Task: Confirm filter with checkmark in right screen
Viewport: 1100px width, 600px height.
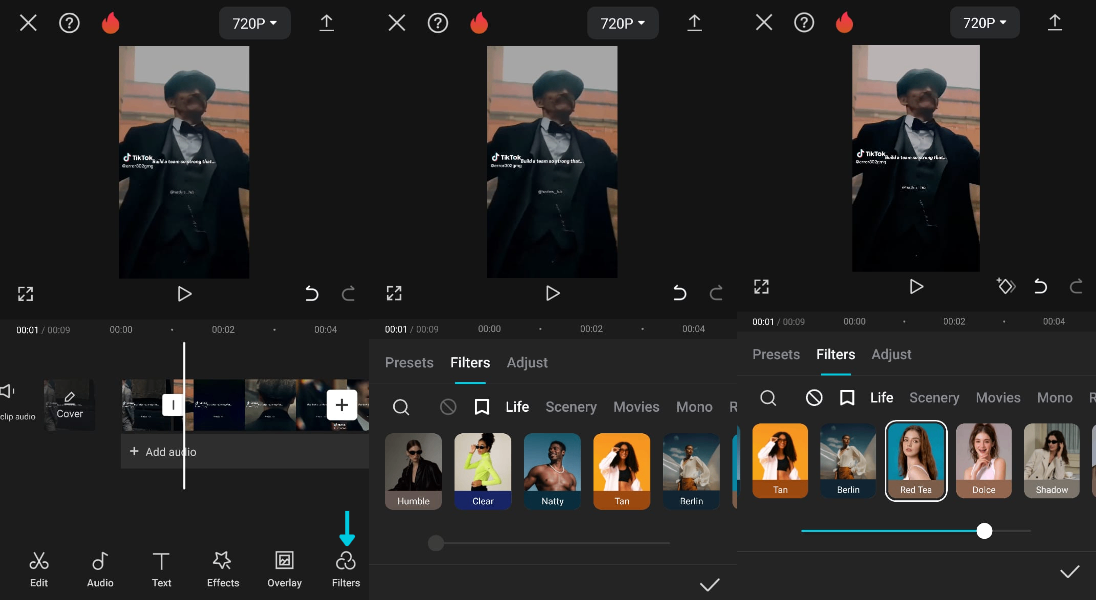Action: tap(1069, 572)
